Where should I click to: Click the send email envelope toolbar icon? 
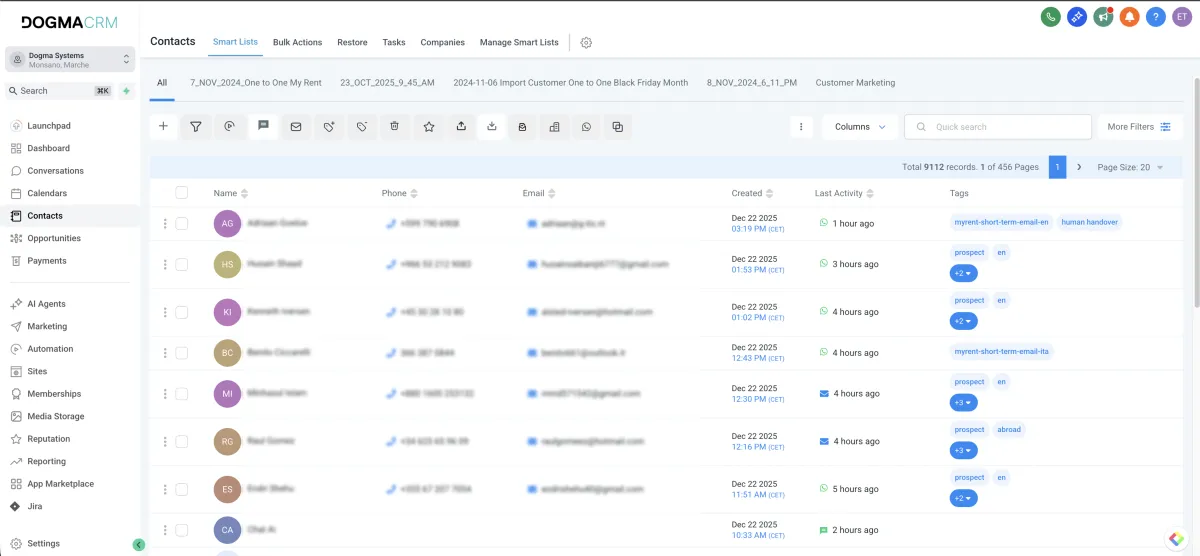tap(296, 127)
